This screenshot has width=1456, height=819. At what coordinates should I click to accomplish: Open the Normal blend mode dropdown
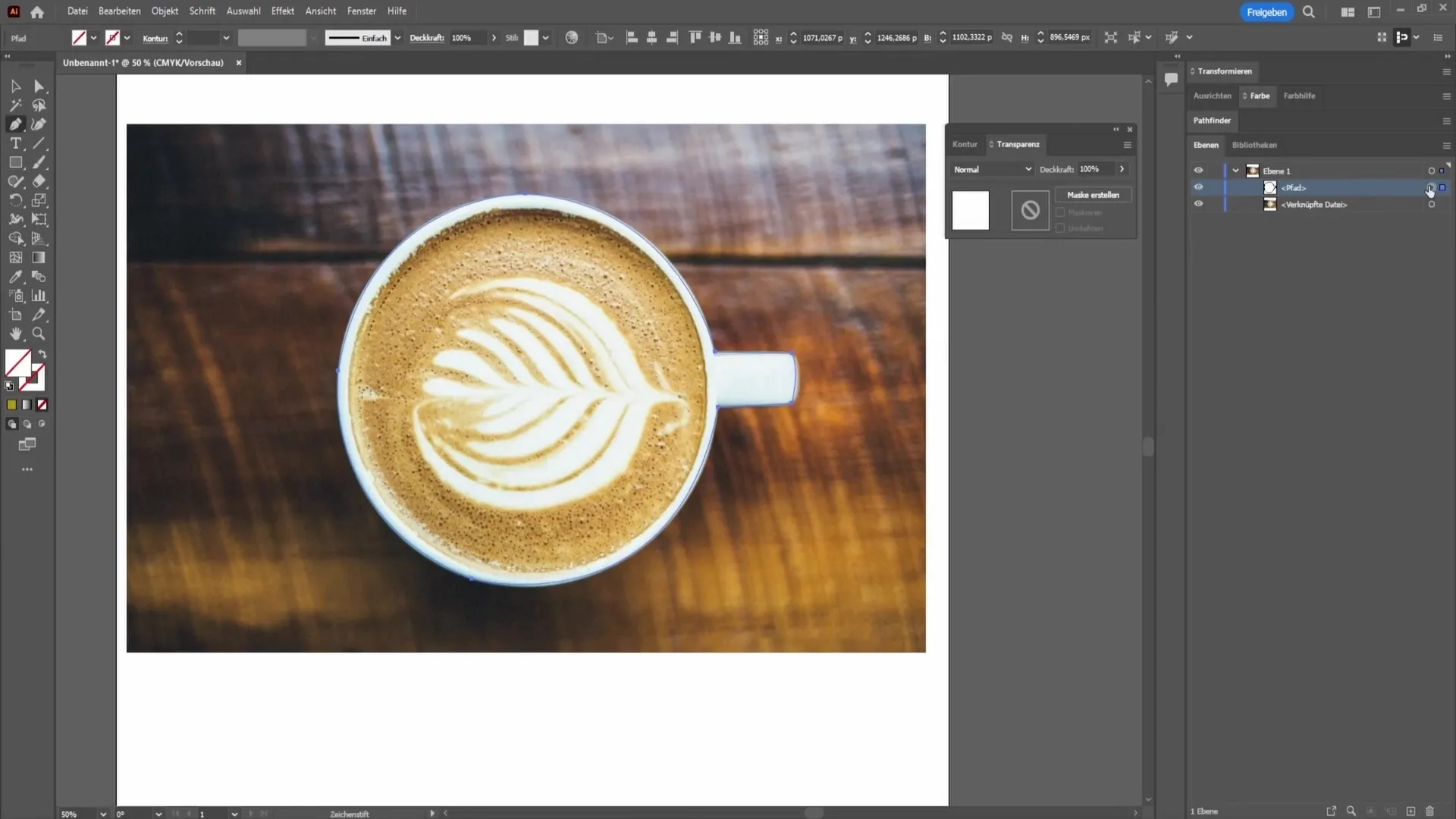[993, 169]
